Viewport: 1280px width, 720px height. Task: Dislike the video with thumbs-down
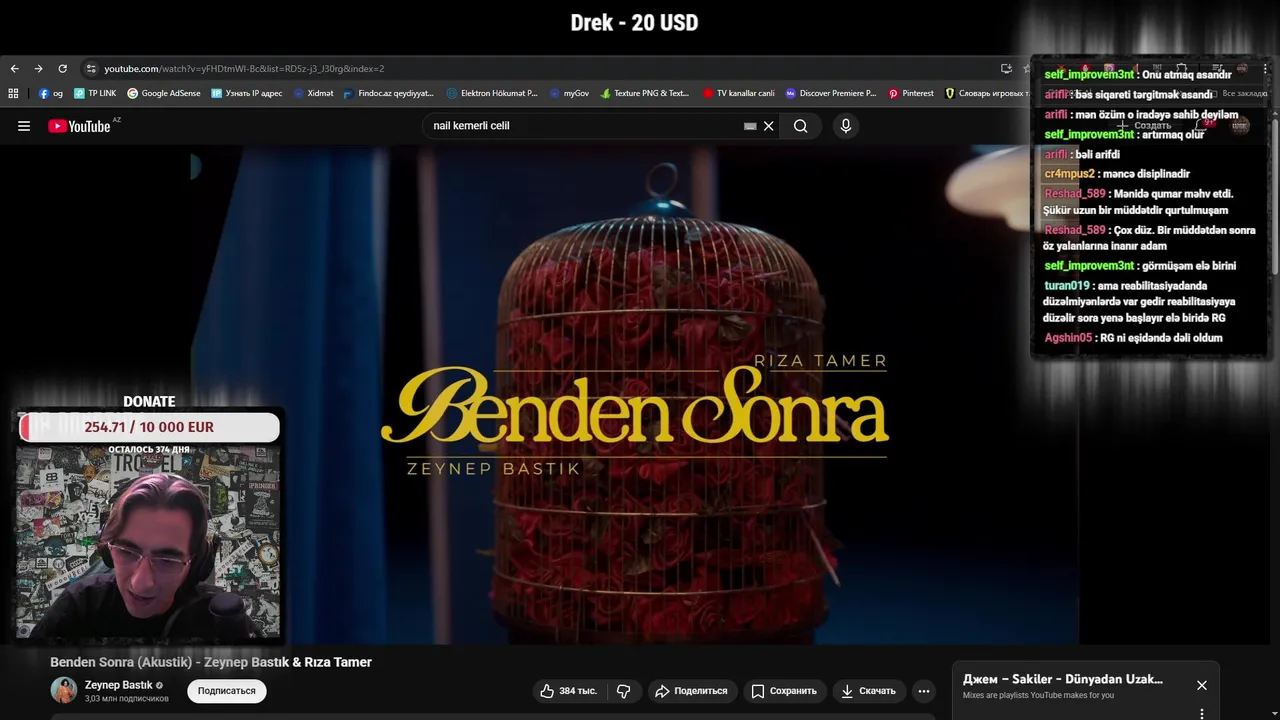tap(624, 691)
